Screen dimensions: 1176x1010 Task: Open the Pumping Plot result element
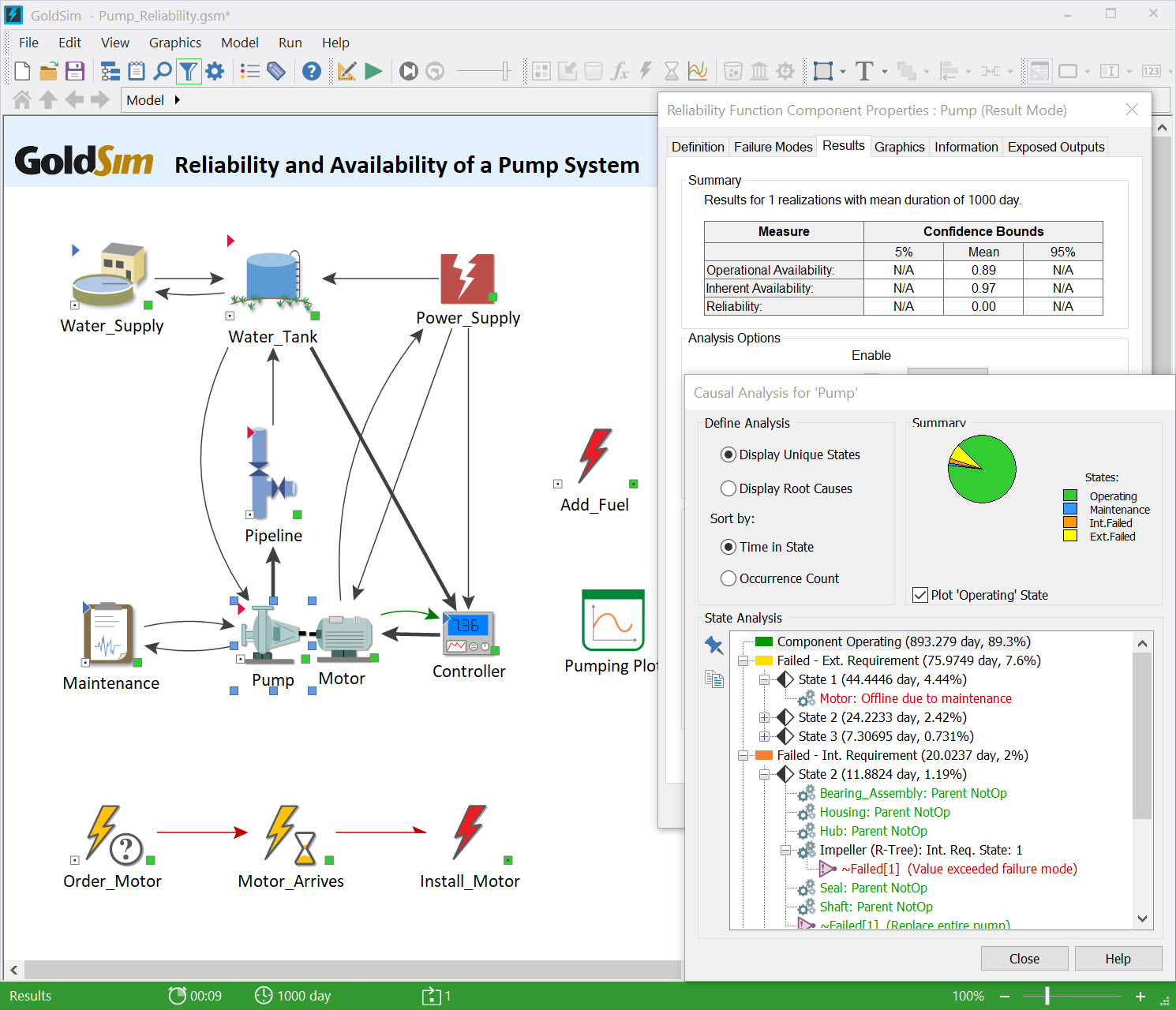click(x=613, y=620)
